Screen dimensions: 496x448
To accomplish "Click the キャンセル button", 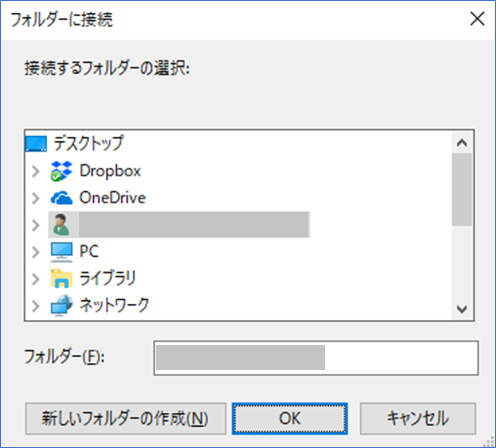I will (418, 418).
